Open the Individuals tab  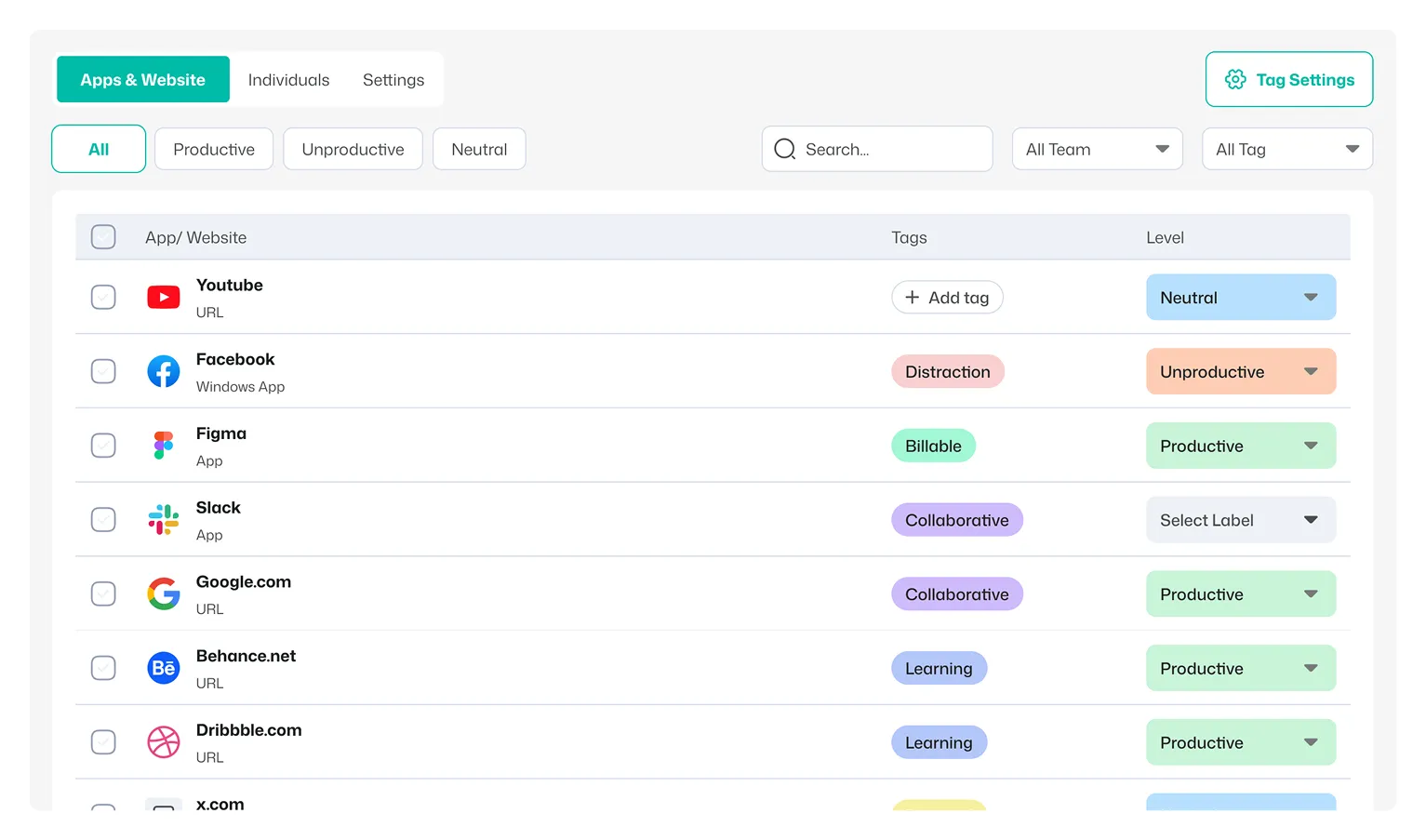click(x=288, y=80)
